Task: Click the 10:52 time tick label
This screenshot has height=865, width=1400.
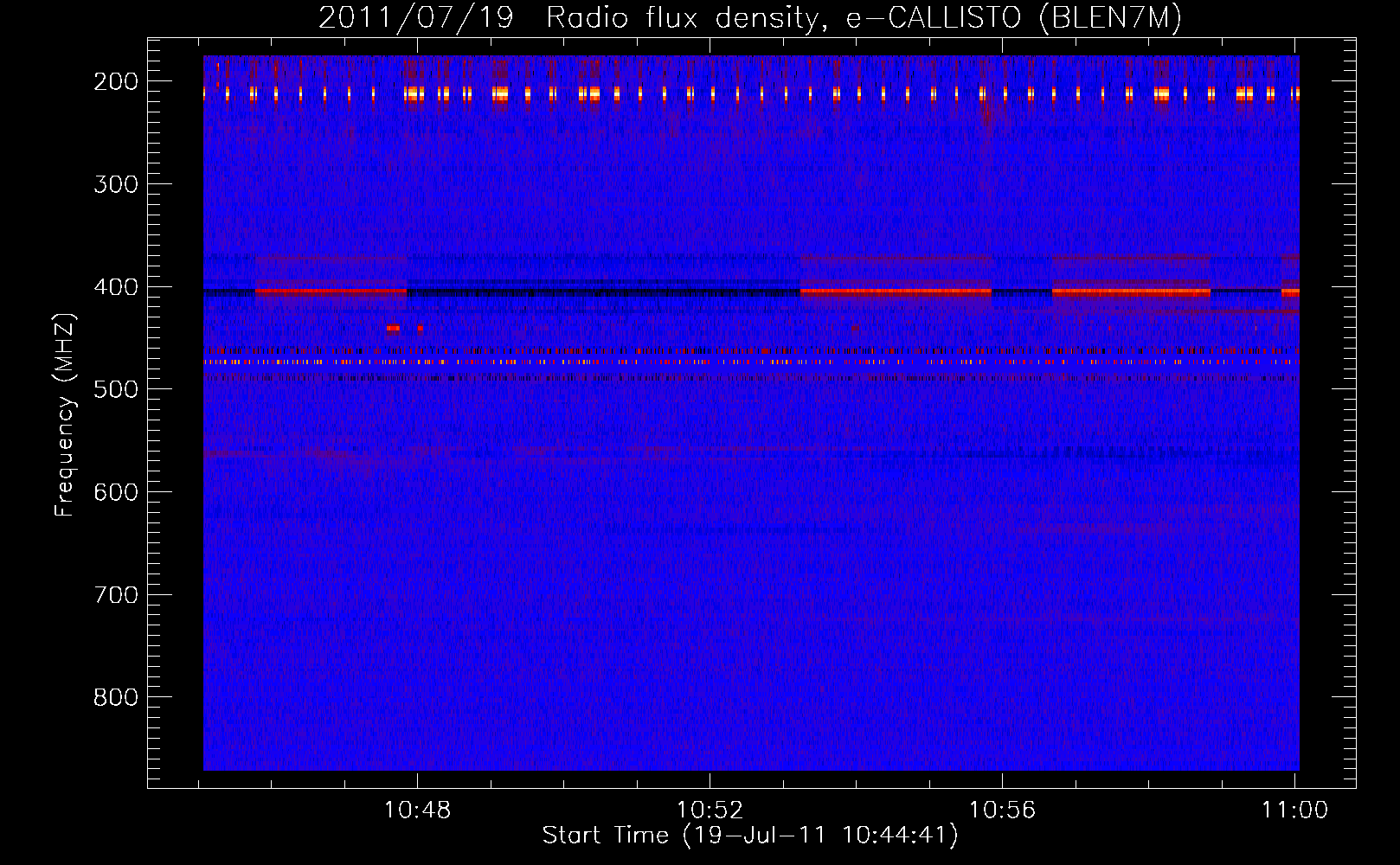Action: click(710, 811)
